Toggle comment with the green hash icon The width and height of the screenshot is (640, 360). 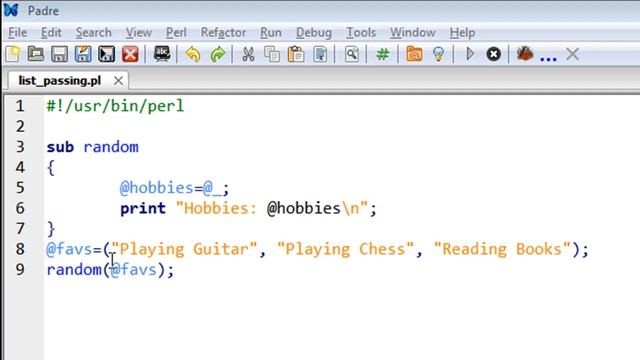coord(382,54)
